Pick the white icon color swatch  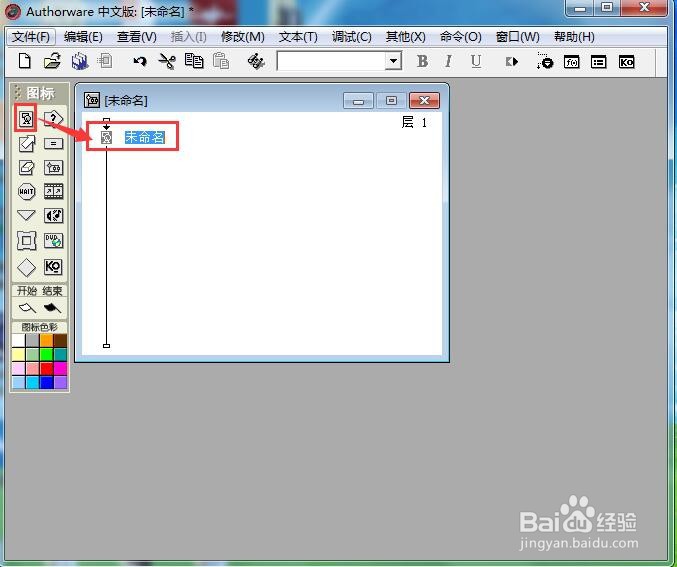coord(19,340)
